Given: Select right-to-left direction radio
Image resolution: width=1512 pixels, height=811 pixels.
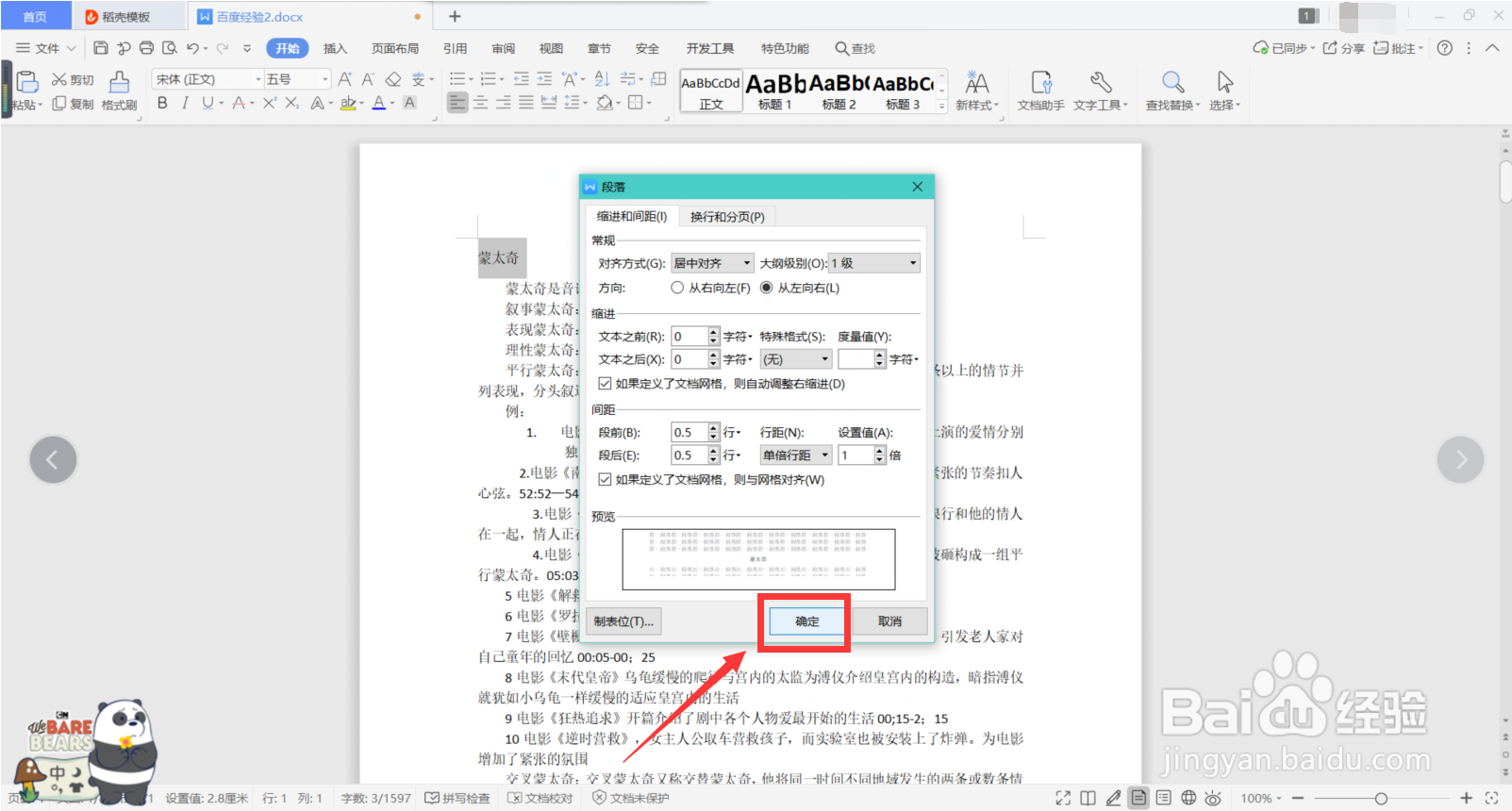Looking at the screenshot, I should pyautogui.click(x=677, y=288).
